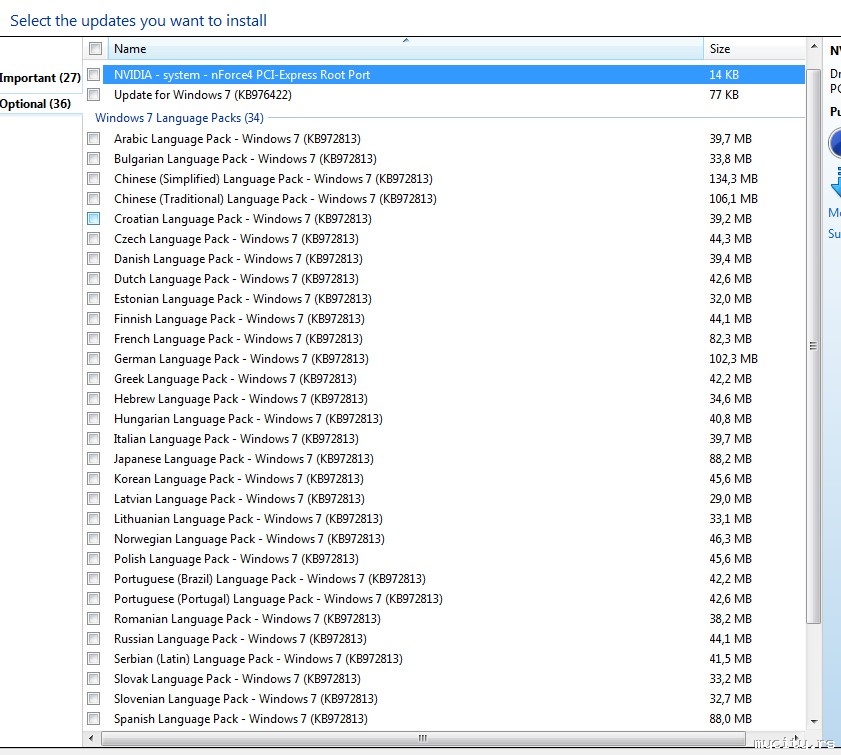
Task: Collapse Windows 7 Language Packs (34) group
Action: point(179,118)
